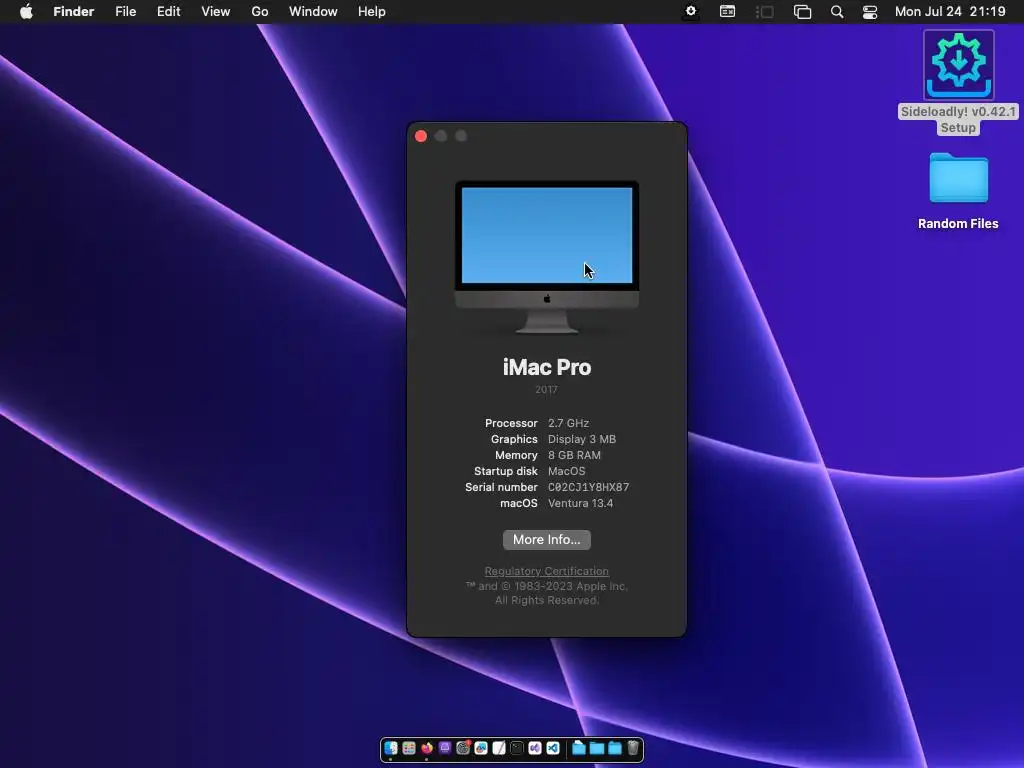The image size is (1024, 768).
Task: Click the 2017 model year text
Action: [x=547, y=389]
